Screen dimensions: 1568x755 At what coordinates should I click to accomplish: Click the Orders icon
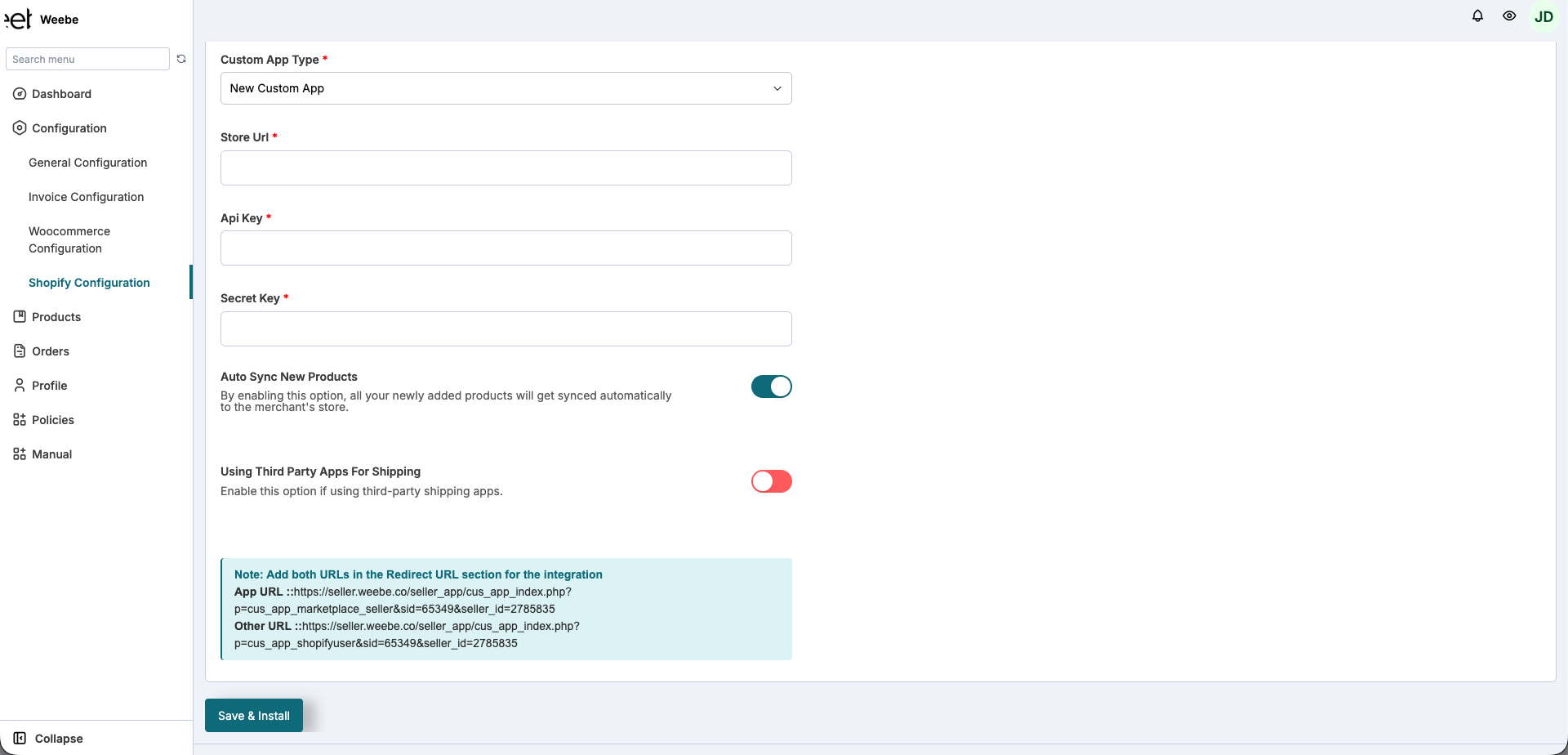point(20,351)
